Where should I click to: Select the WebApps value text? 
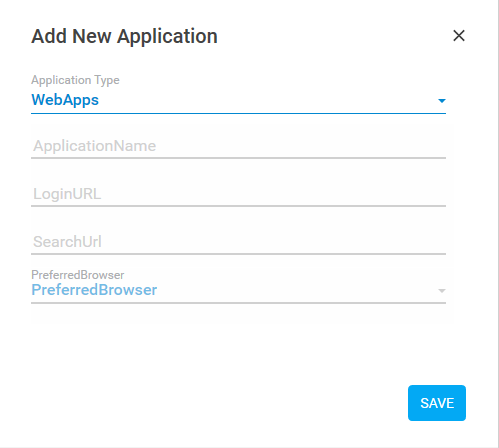(65, 100)
